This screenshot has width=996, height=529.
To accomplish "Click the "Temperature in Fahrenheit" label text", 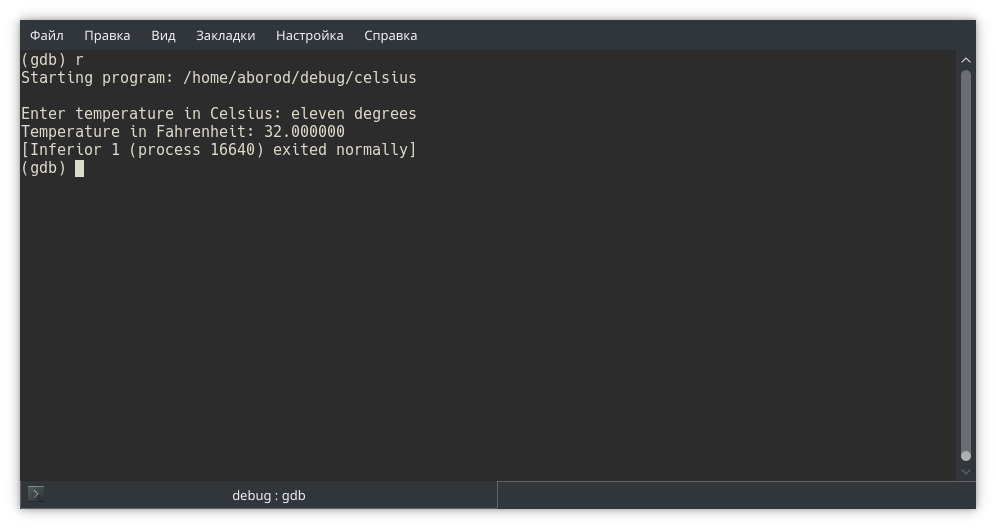I will click(138, 132).
